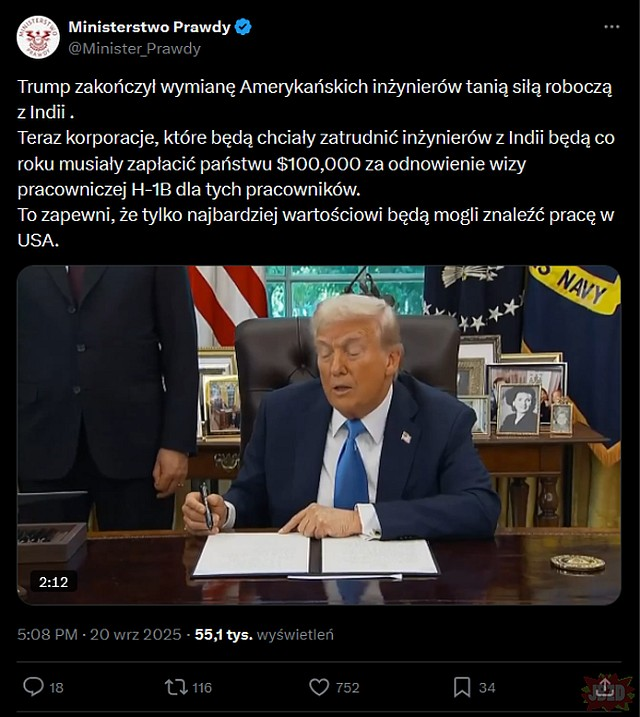
Task: Open the @Minister_Prawdy handle link
Action: point(134,48)
